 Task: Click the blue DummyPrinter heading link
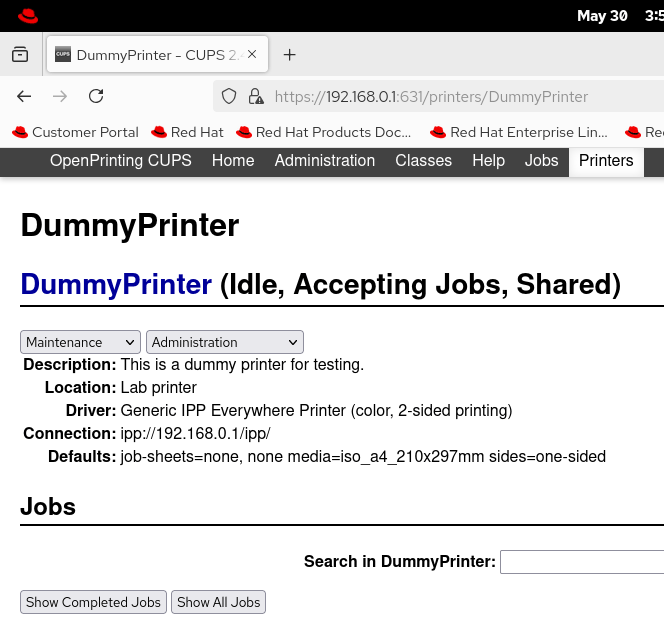[x=116, y=284]
